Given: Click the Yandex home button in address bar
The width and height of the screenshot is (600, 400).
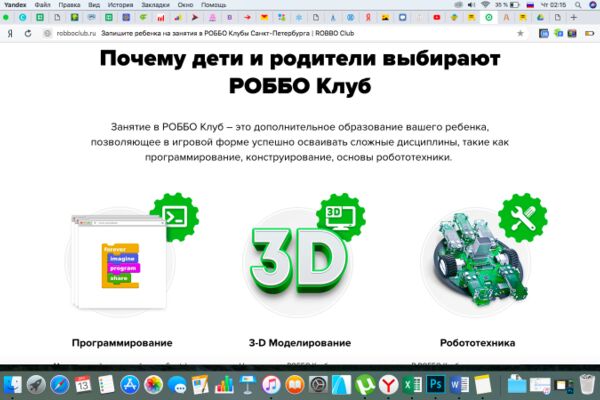Looking at the screenshot, I should tap(10, 34).
